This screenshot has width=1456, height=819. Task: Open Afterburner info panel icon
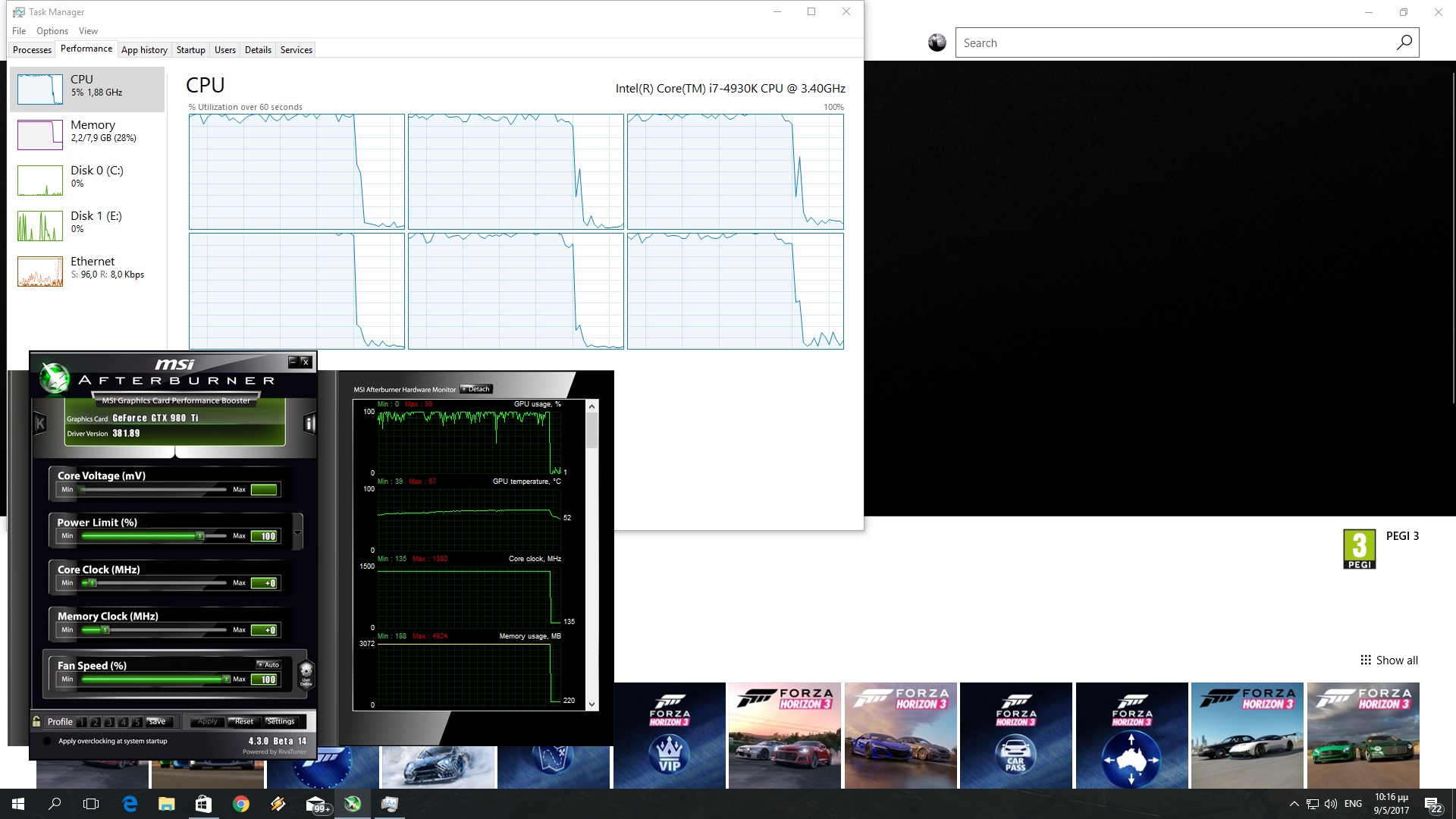click(309, 423)
